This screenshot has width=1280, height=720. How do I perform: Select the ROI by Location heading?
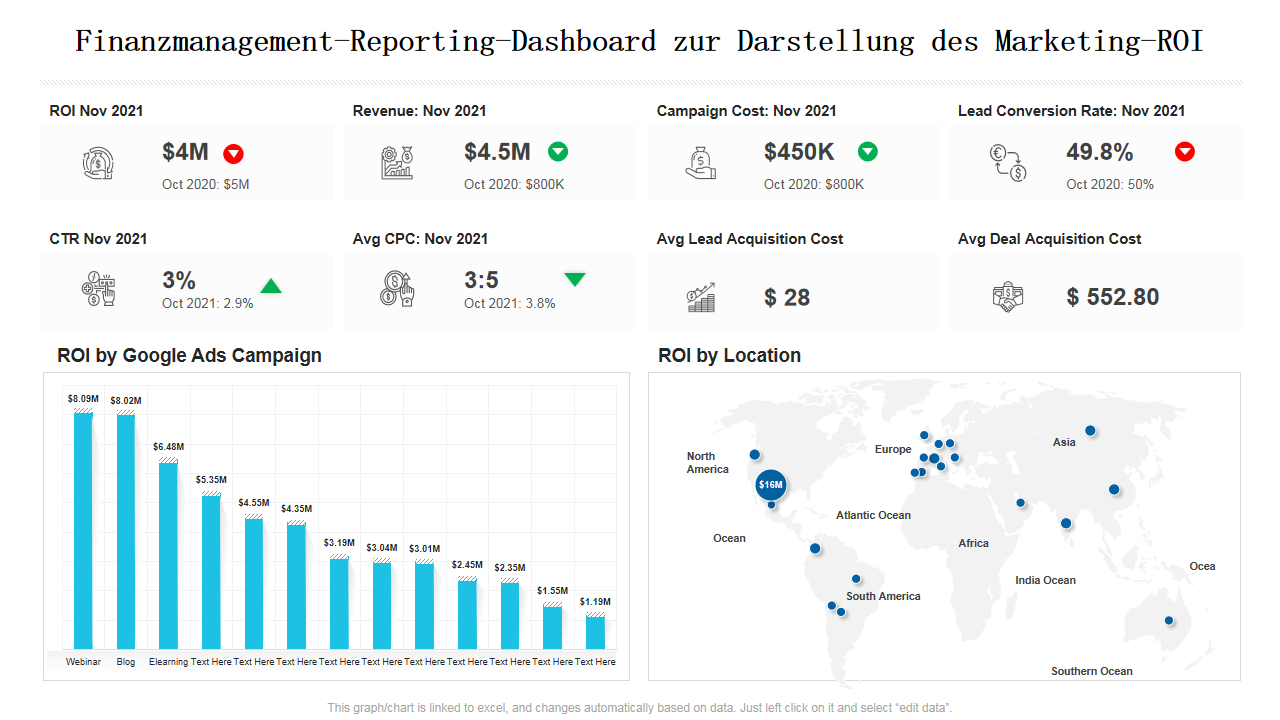click(729, 355)
